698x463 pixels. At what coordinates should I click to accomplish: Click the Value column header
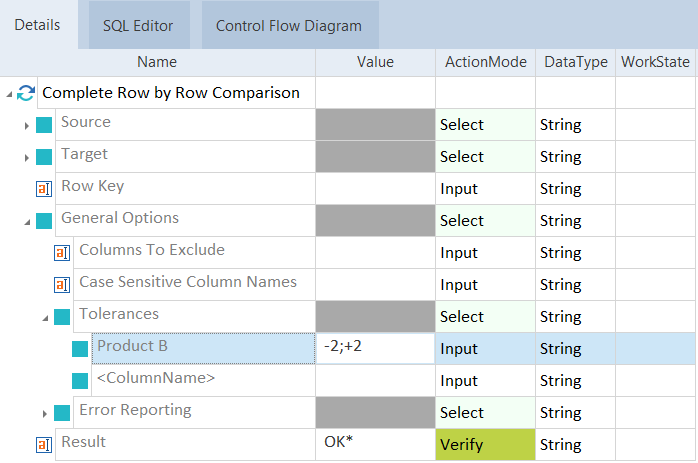[x=375, y=62]
